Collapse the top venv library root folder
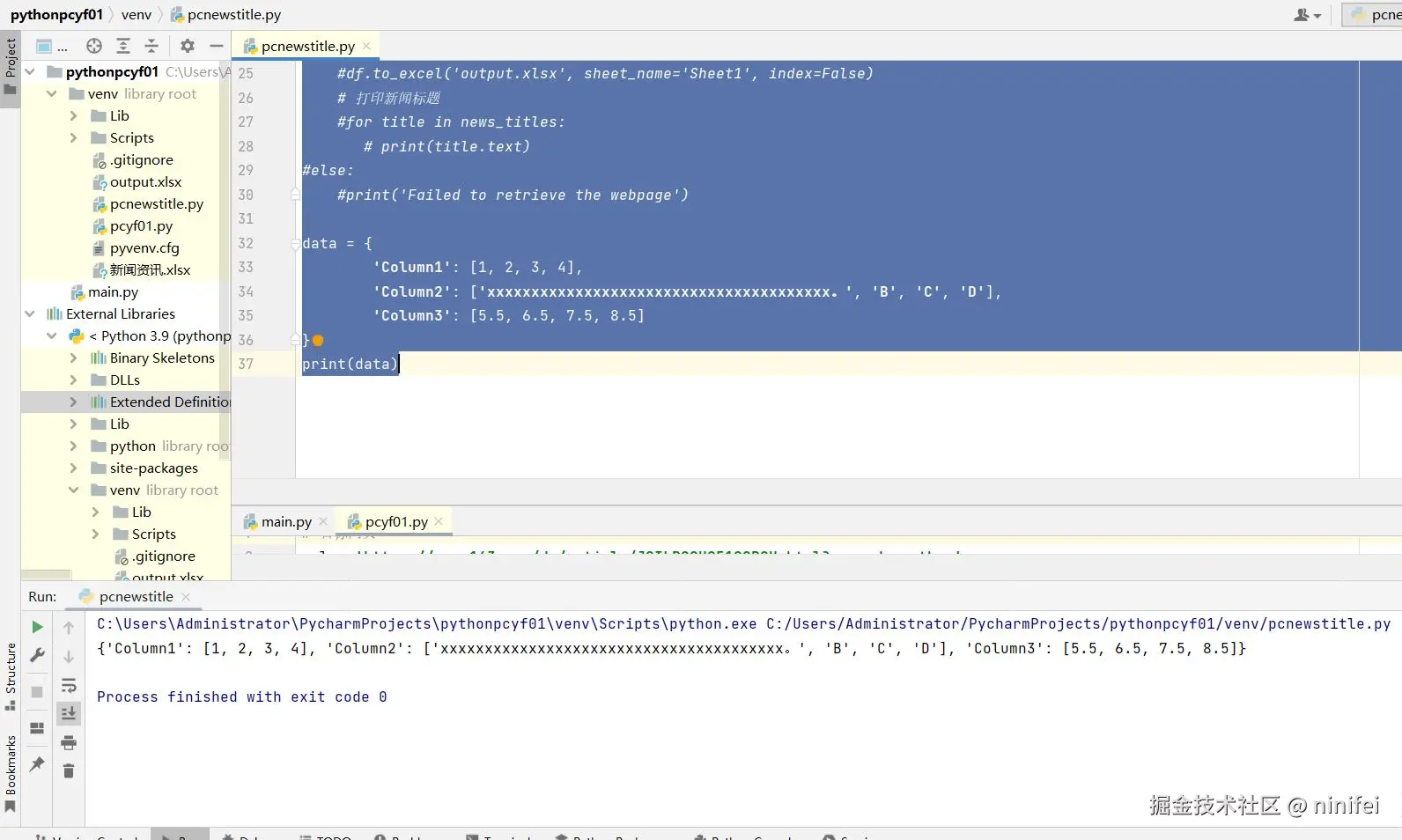Screen dimensions: 1402x840 pos(52,93)
